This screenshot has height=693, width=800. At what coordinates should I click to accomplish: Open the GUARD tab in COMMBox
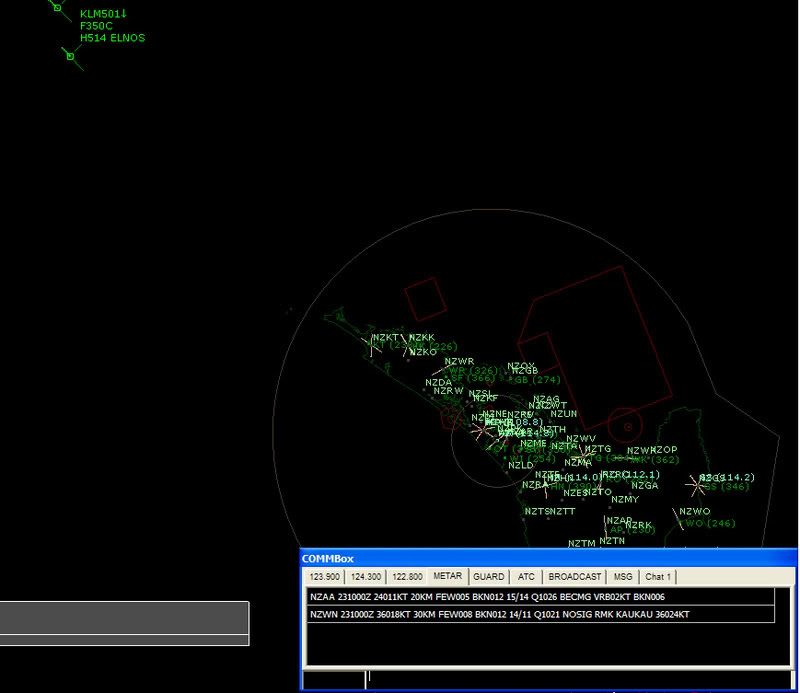click(x=488, y=577)
